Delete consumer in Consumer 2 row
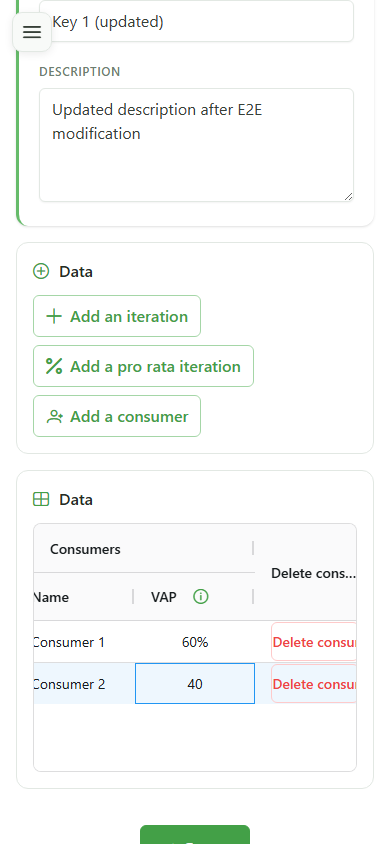The height and width of the screenshot is (844, 390). pos(314,684)
